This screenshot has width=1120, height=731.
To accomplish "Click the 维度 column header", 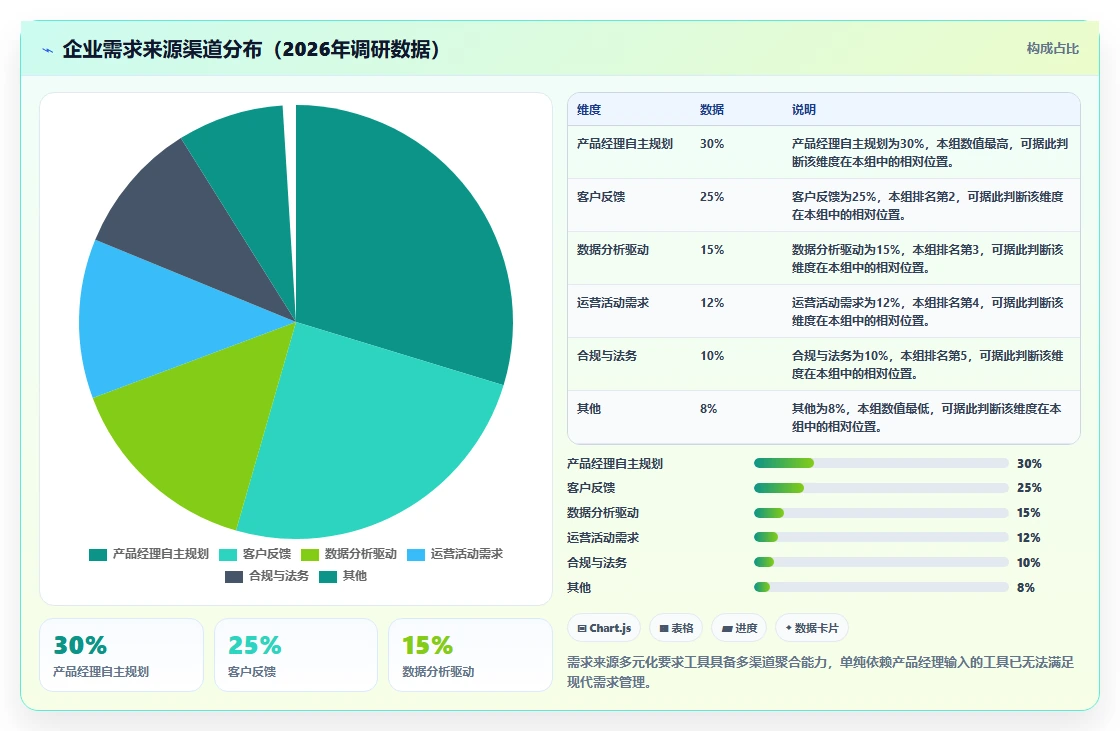I will 589,109.
